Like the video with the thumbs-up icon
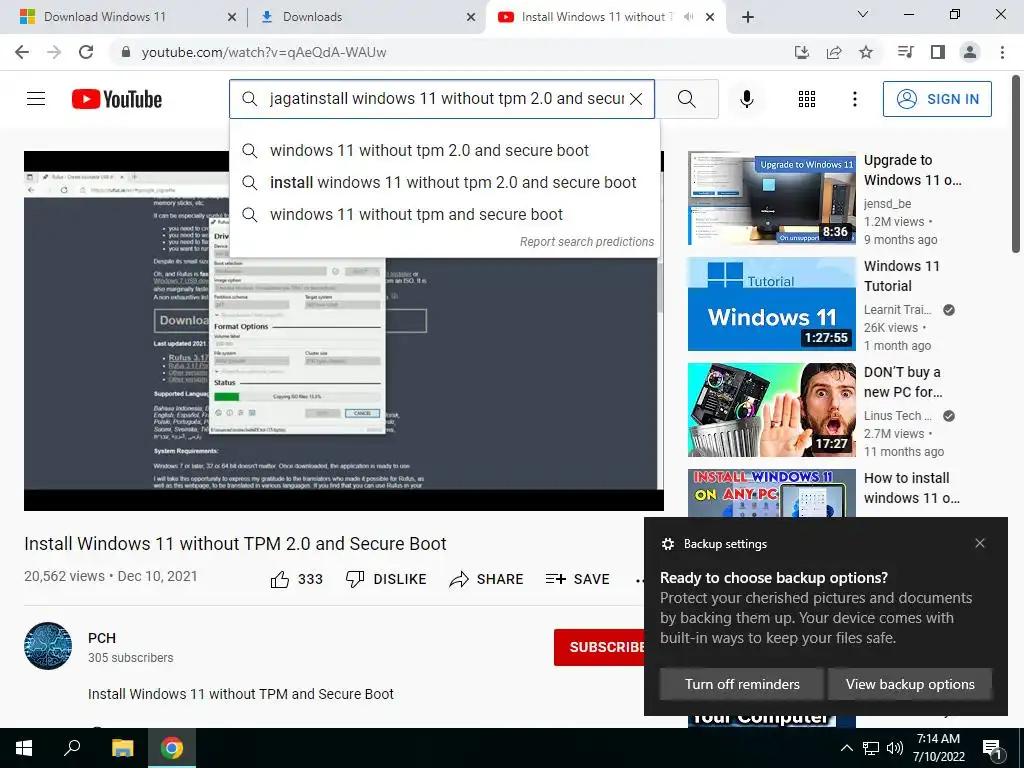 pyautogui.click(x=280, y=579)
